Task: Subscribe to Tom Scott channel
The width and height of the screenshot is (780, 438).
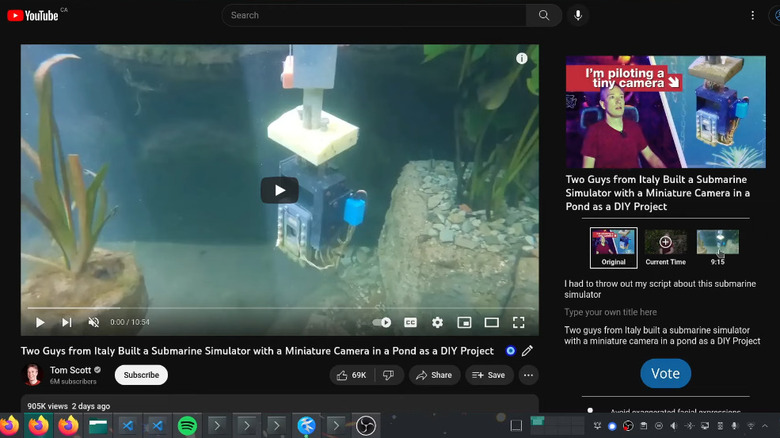Action: (141, 375)
